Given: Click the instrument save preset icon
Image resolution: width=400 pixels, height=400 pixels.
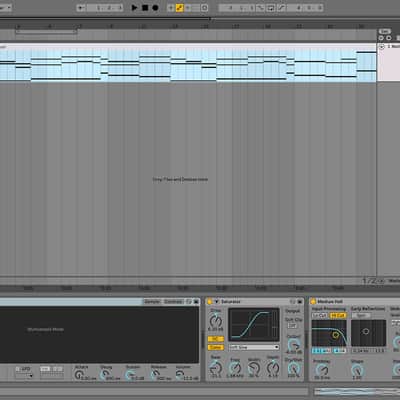Looking at the screenshot, I should 196,302.
